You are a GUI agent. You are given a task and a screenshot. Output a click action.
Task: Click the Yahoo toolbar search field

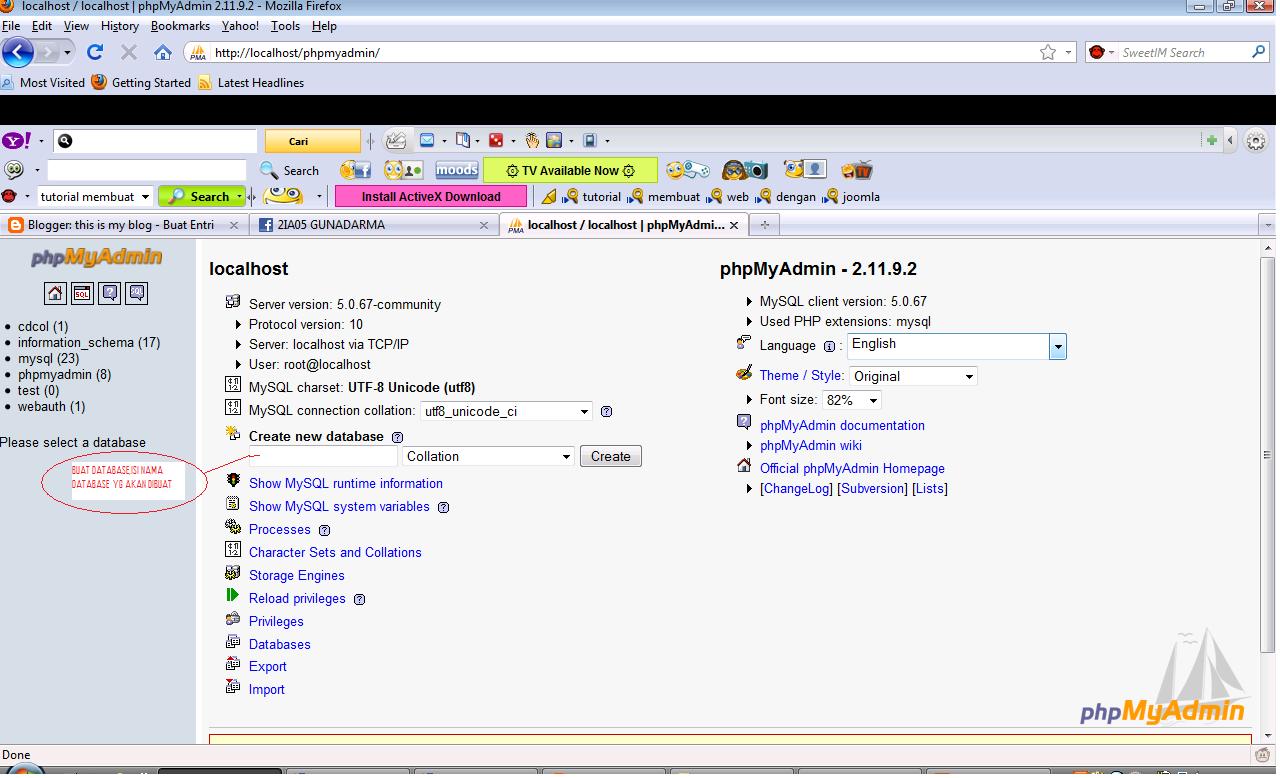[x=156, y=141]
